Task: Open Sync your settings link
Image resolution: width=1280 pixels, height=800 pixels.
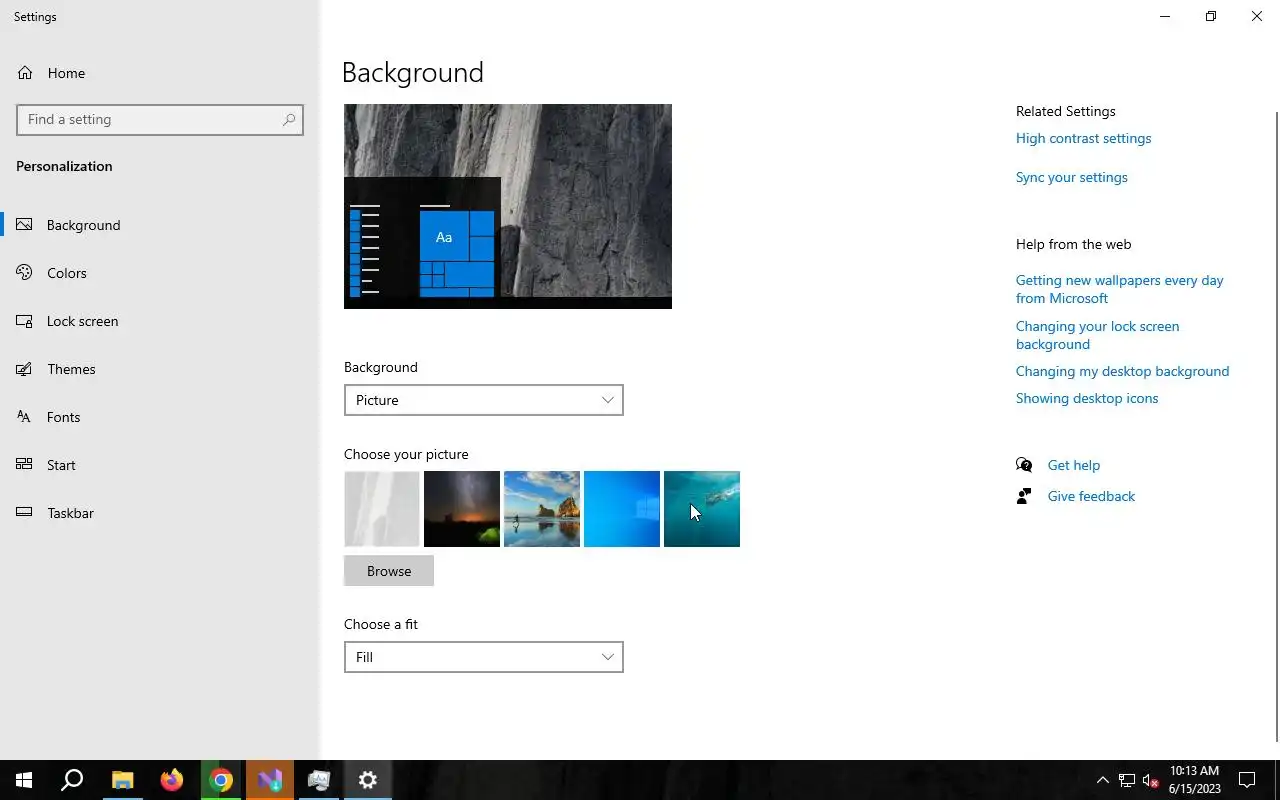Action: (x=1071, y=177)
